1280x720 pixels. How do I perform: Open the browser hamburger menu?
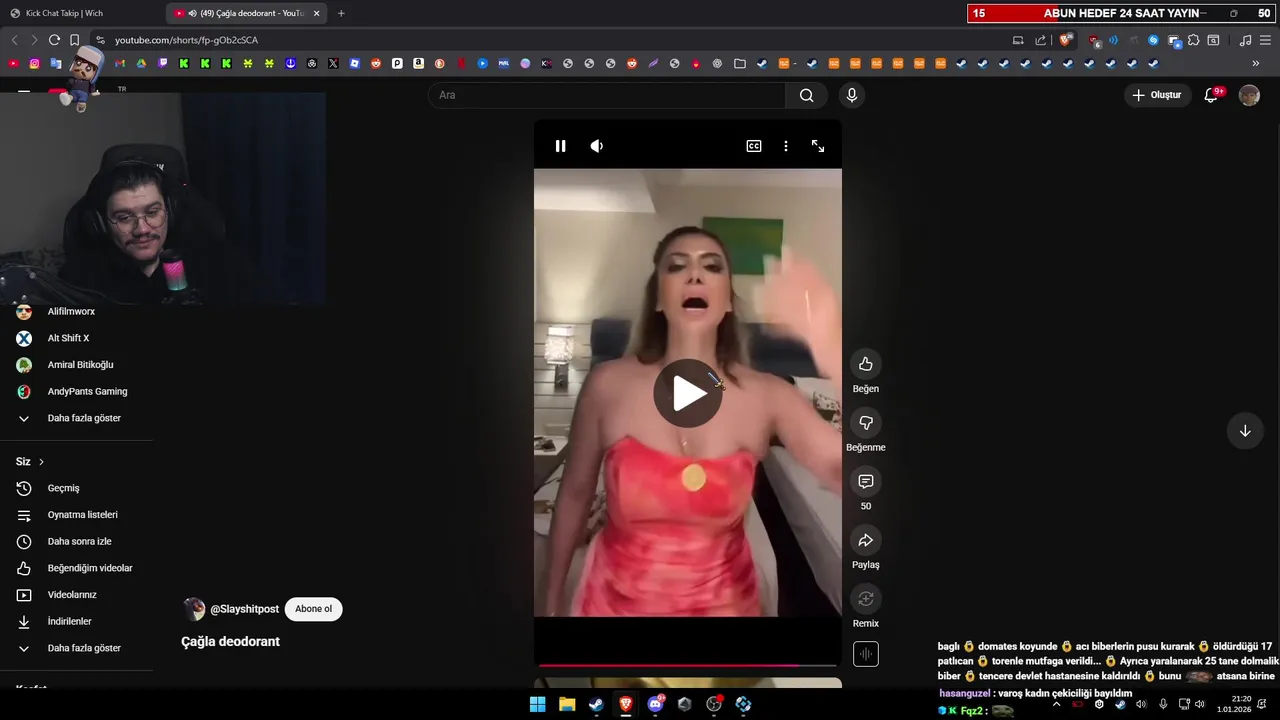click(1265, 40)
